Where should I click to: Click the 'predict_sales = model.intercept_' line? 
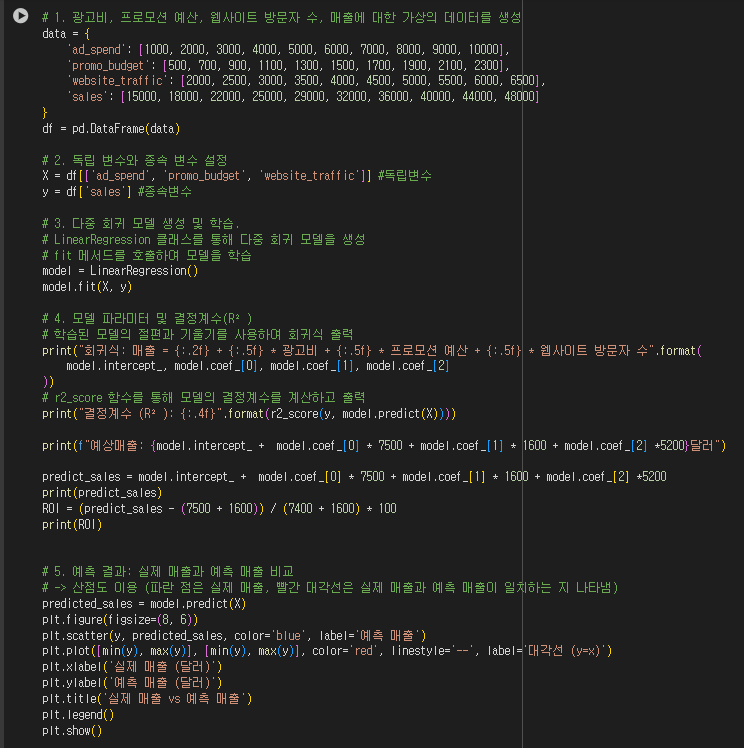click(x=354, y=477)
